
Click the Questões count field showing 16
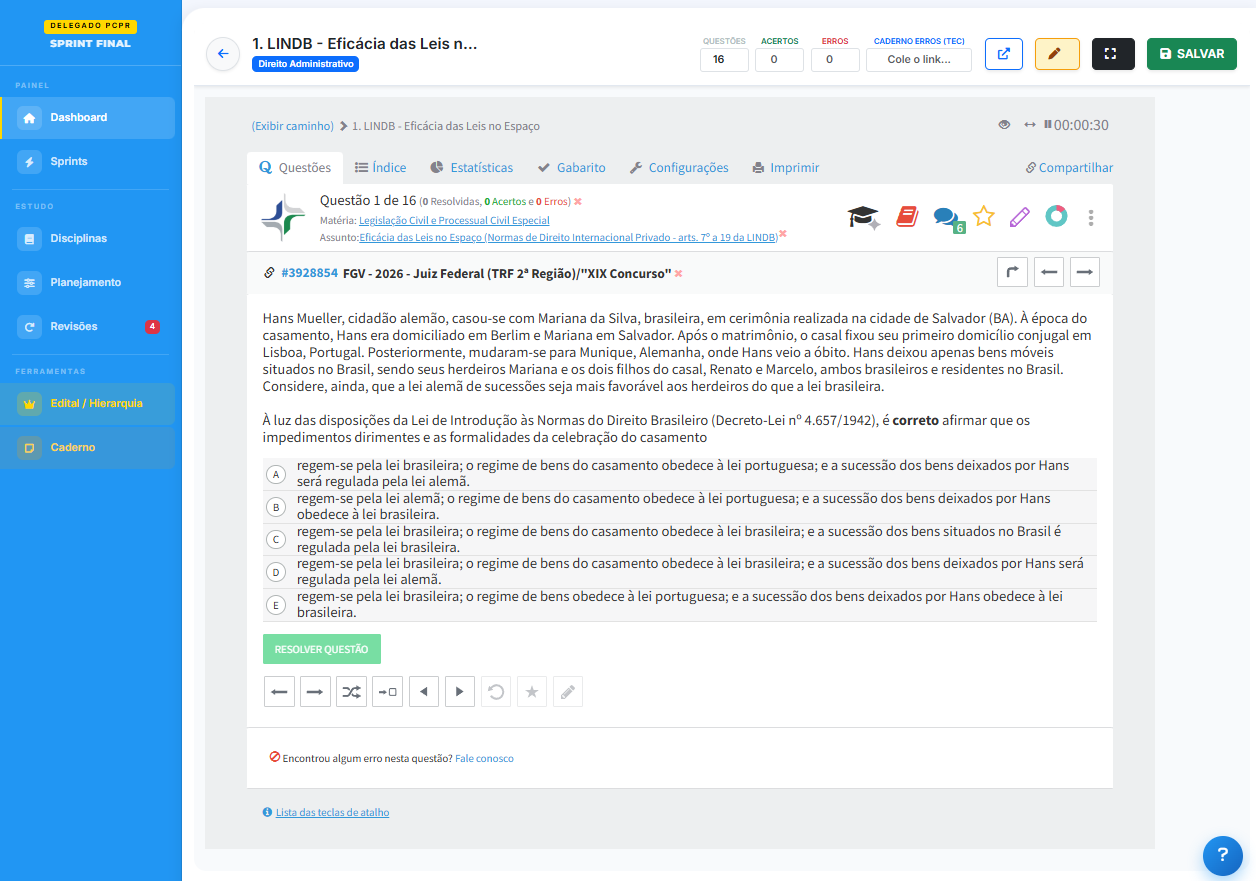coord(724,60)
